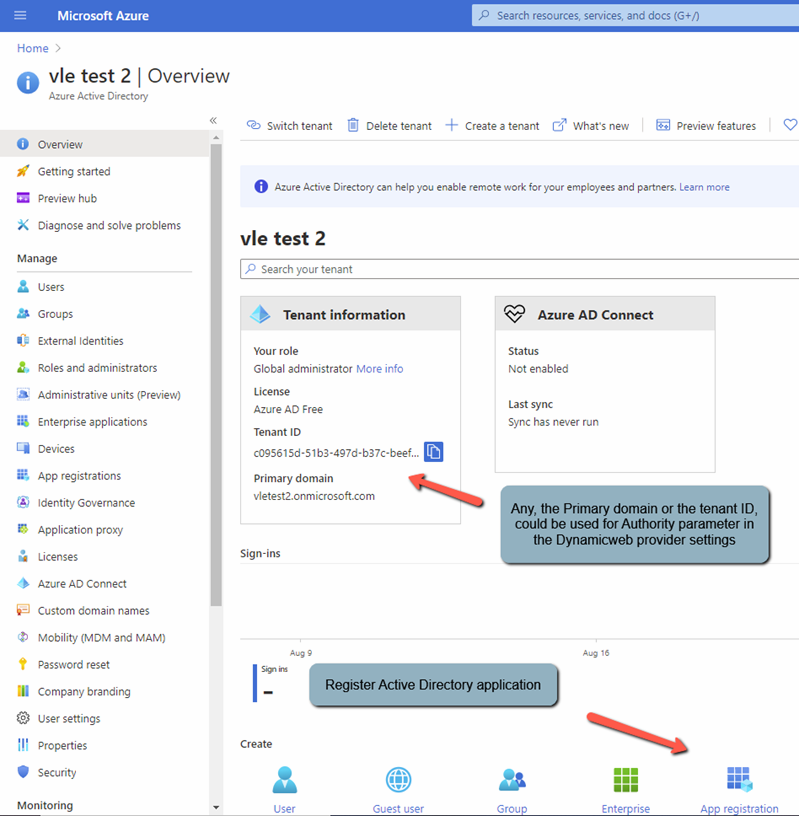Open the Azure portal hamburger menu
799x816 pixels.
[20, 16]
